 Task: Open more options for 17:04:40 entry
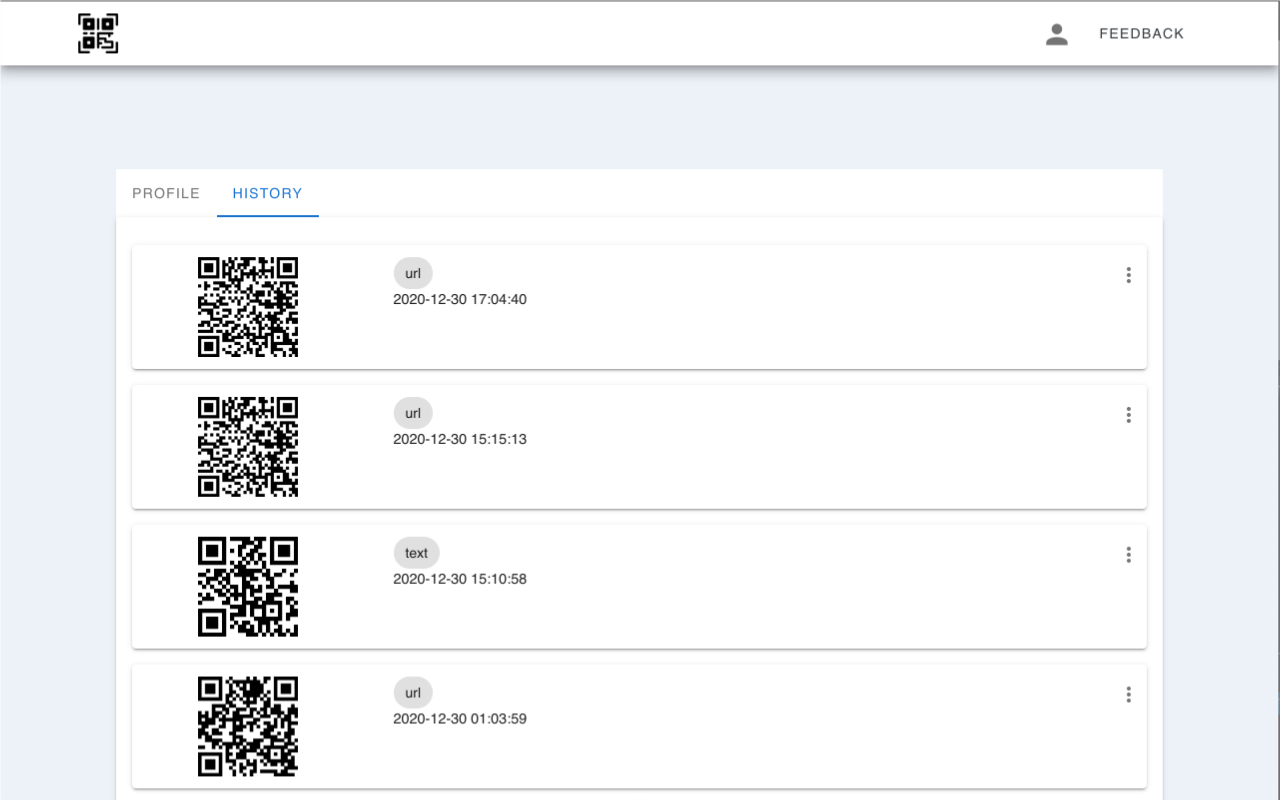pos(1128,275)
